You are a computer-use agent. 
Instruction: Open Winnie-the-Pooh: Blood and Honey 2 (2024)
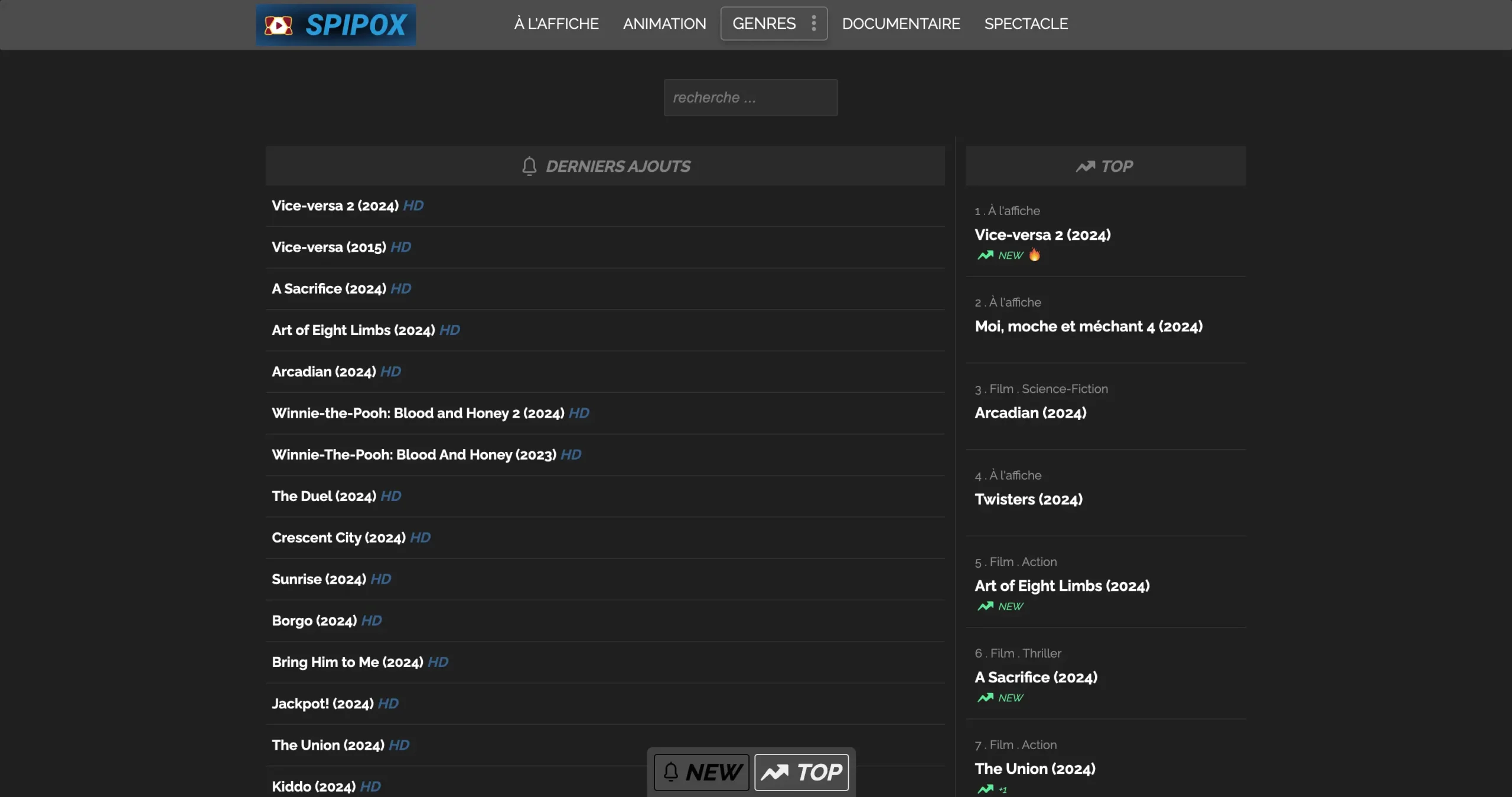(x=418, y=413)
